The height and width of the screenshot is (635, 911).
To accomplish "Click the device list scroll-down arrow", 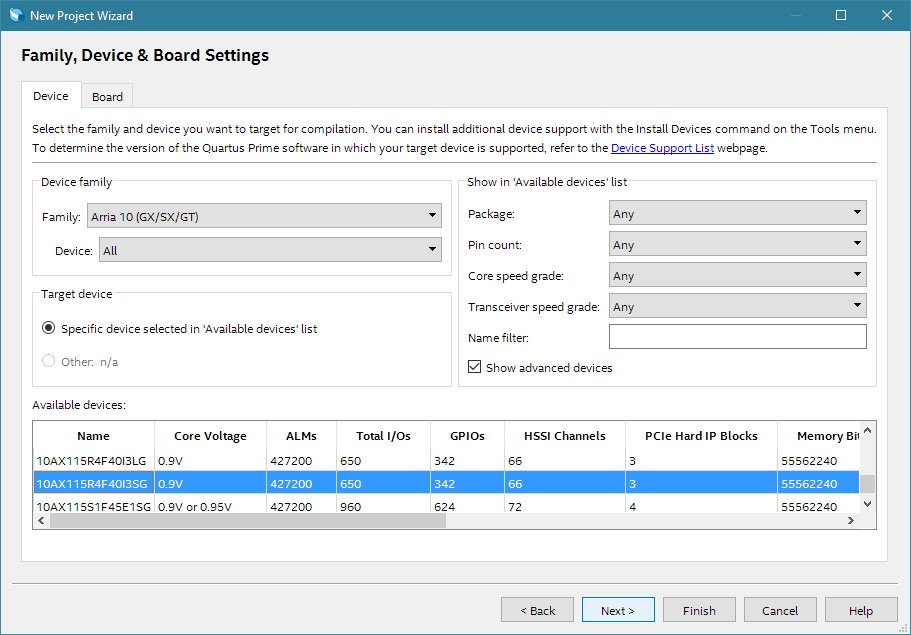I will point(868,505).
